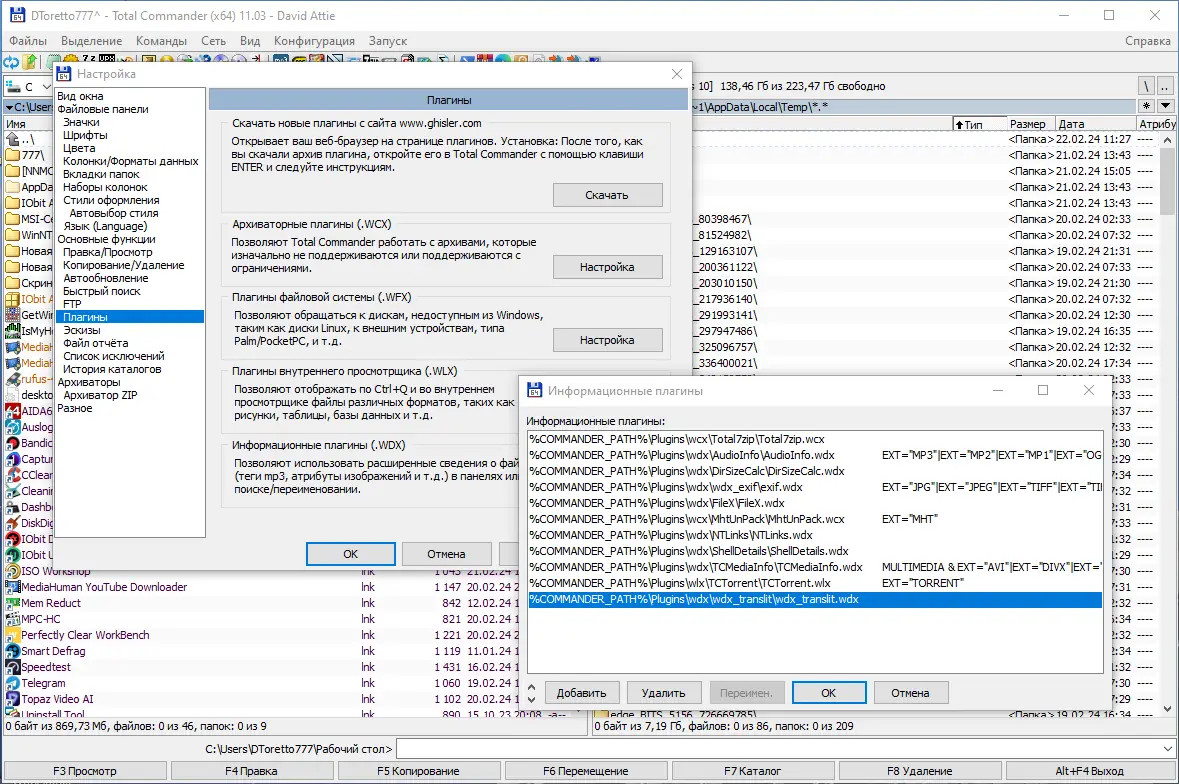Select Язык (Language) in settings list

105,226
